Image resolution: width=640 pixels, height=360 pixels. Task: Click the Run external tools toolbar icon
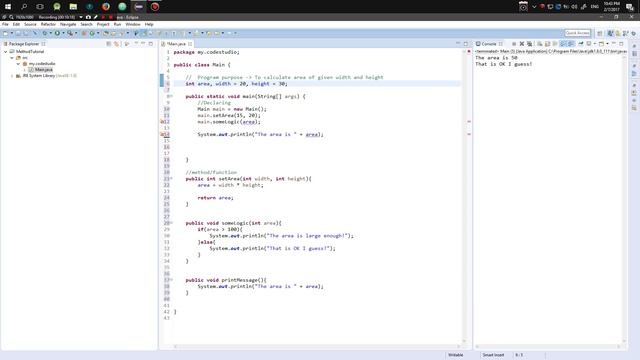70,33
